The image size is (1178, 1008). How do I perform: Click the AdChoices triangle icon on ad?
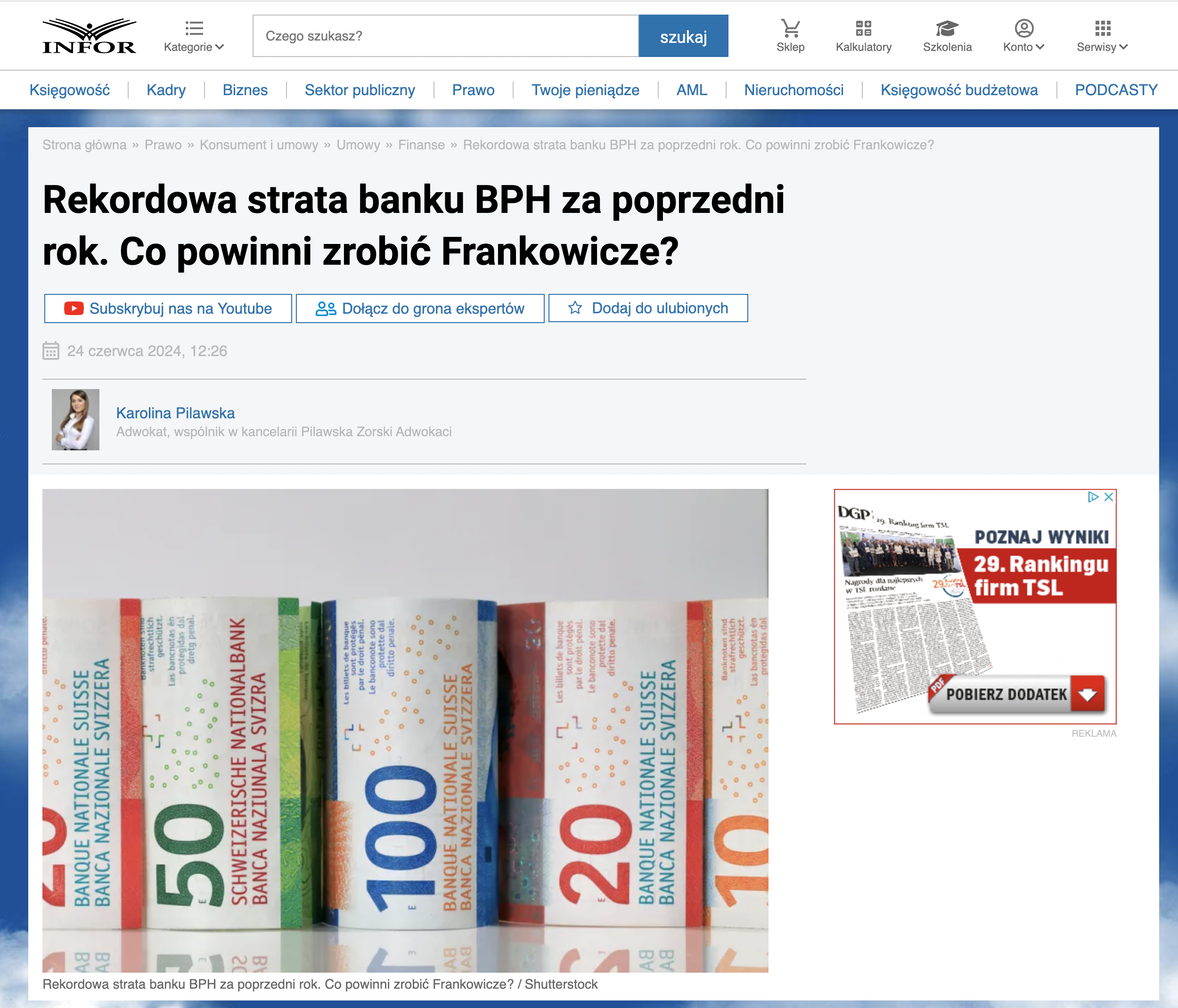(x=1092, y=497)
